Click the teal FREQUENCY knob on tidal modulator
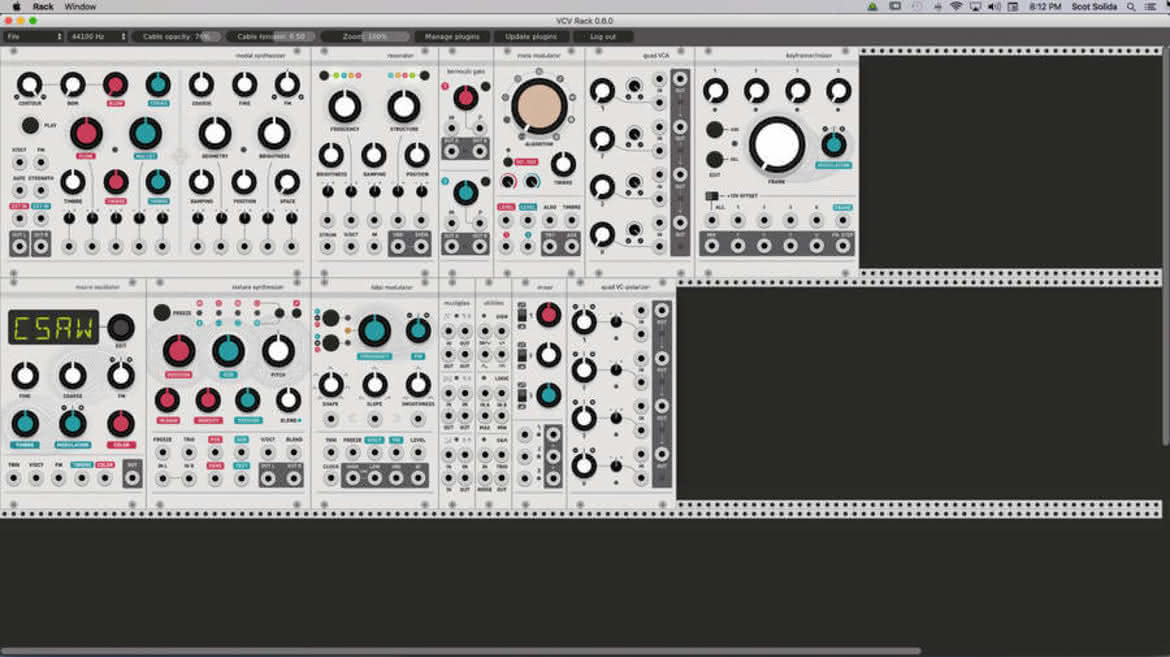 [375, 331]
